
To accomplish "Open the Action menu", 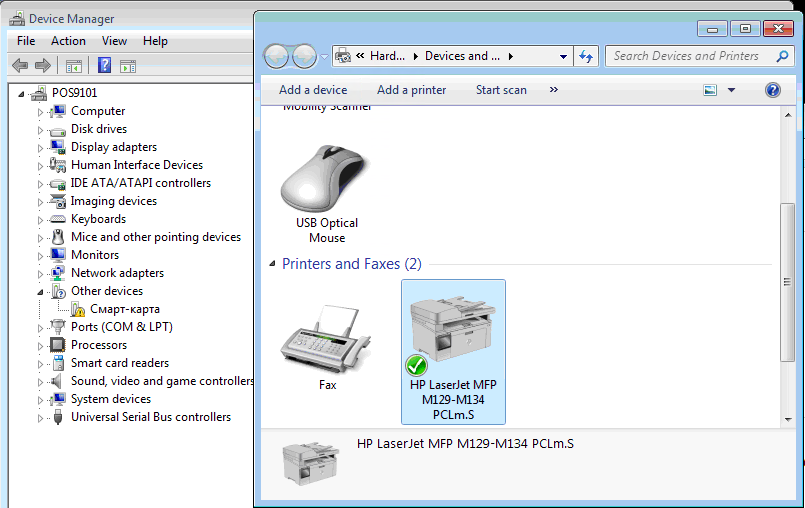I will (68, 41).
